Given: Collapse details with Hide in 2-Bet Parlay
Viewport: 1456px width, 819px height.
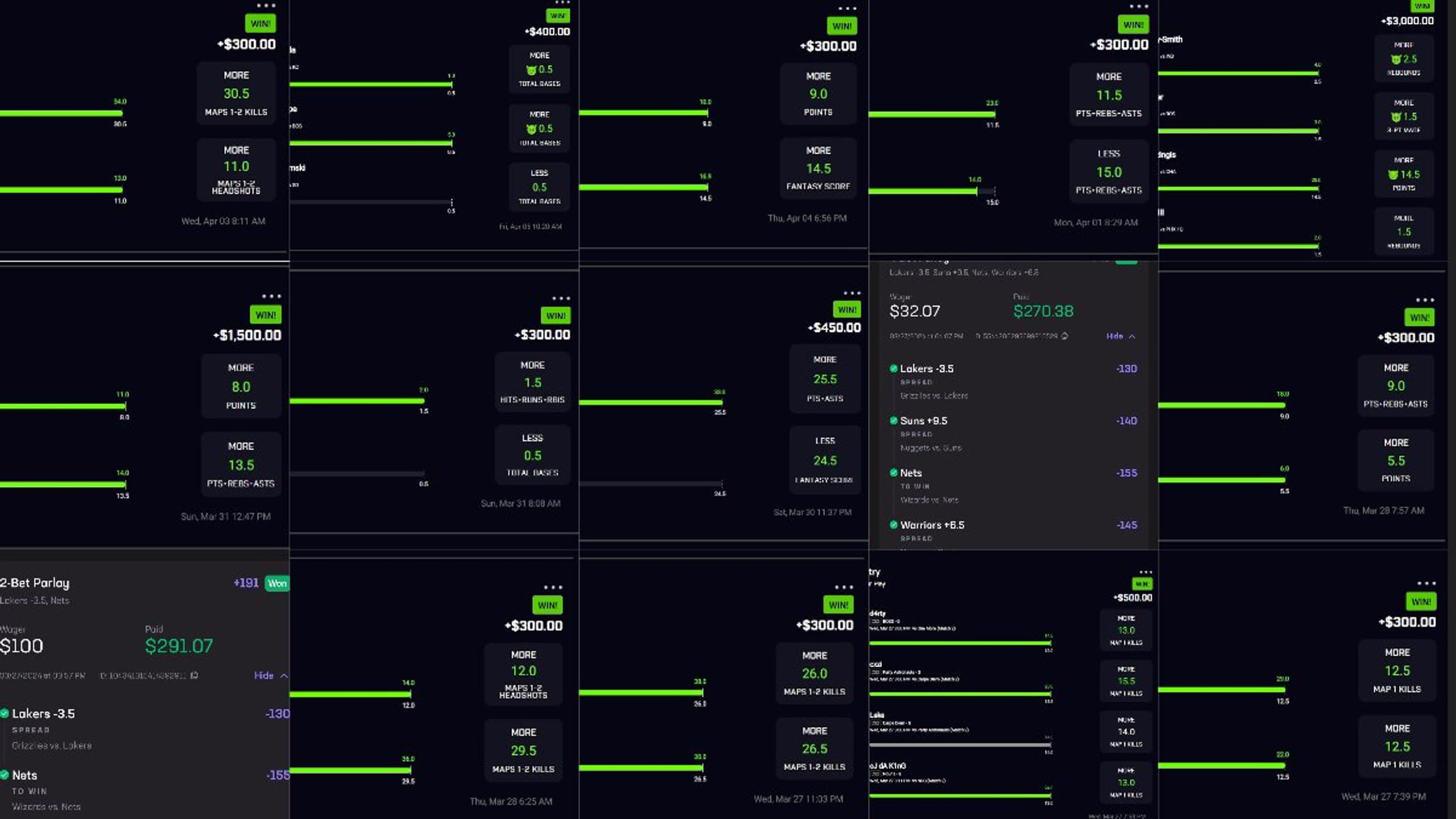Looking at the screenshot, I should click(x=271, y=676).
